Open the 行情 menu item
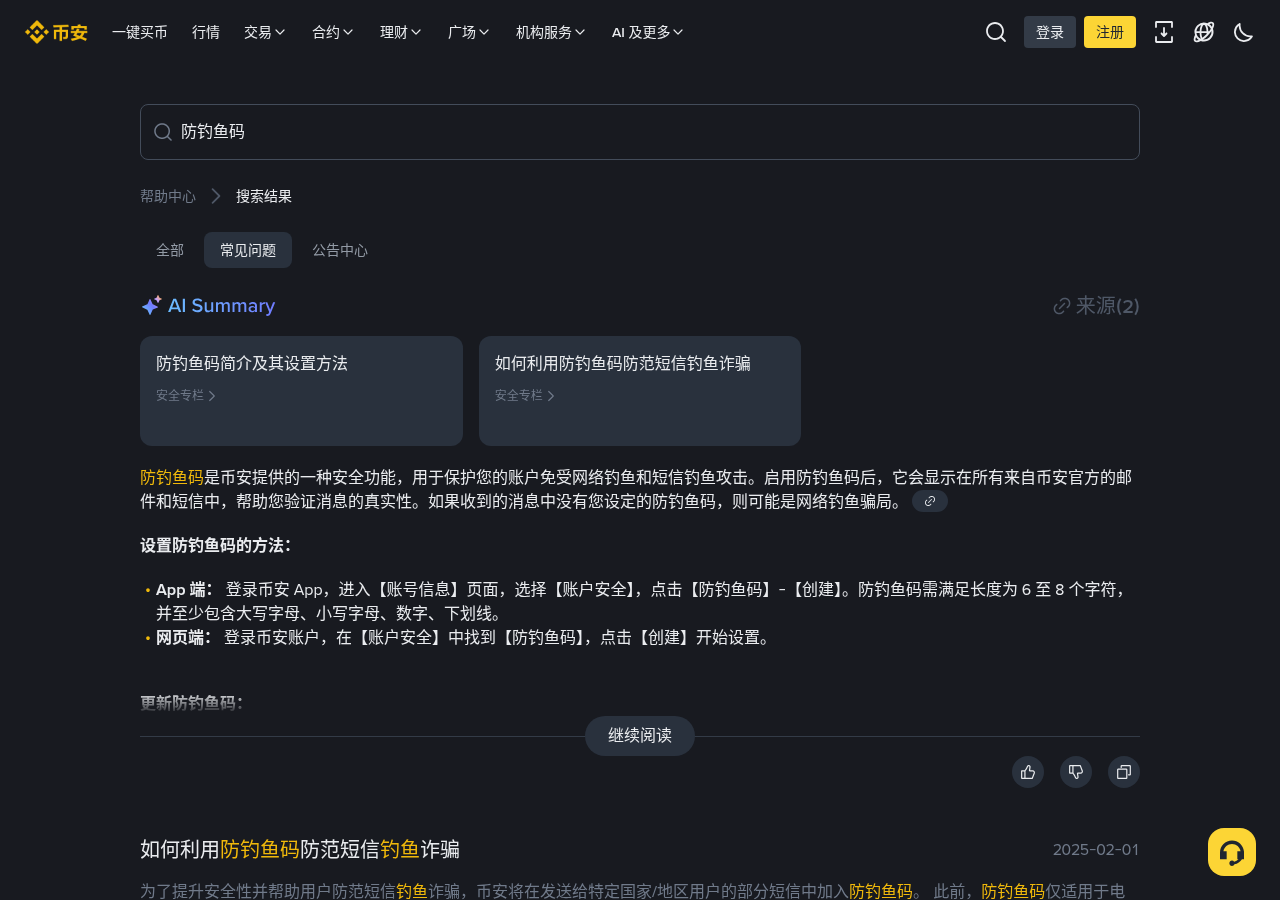Image resolution: width=1280 pixels, height=900 pixels. pos(206,32)
